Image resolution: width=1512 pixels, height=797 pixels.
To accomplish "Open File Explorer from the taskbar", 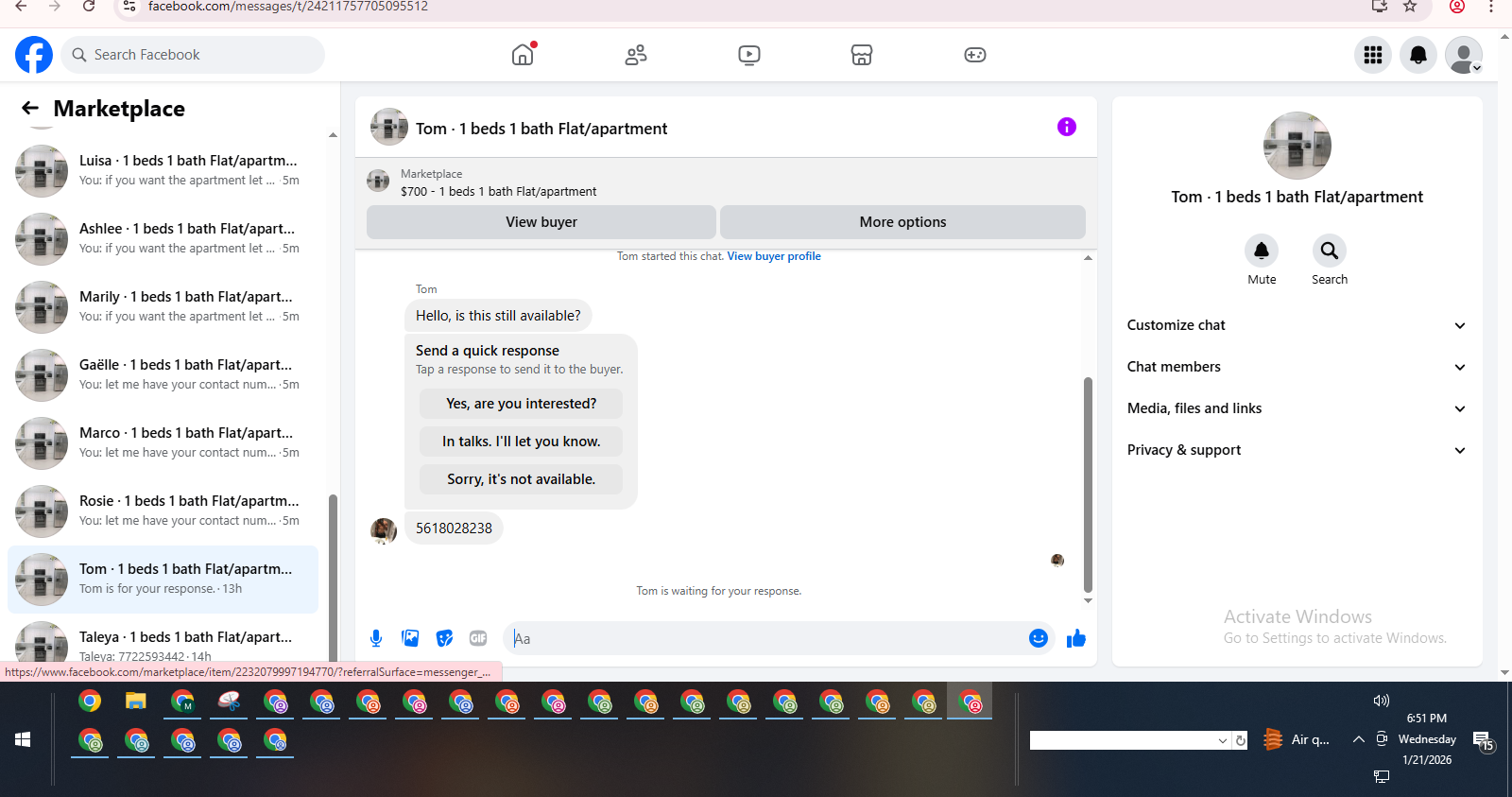I will click(136, 702).
